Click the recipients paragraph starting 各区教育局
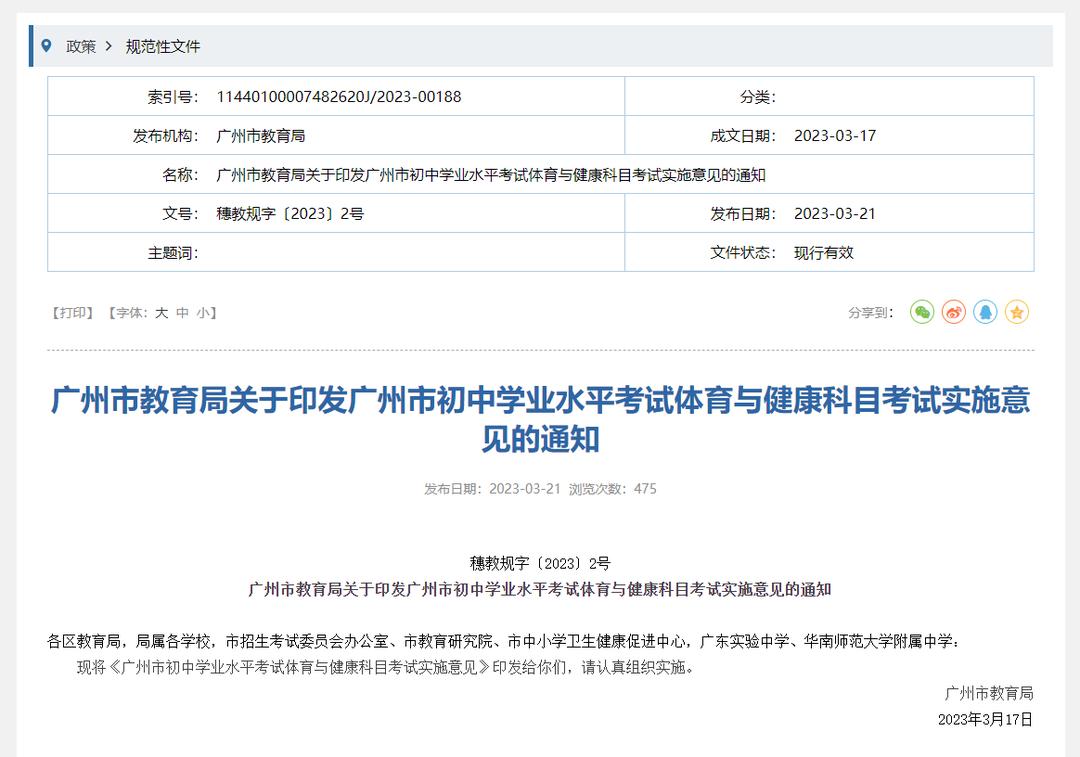This screenshot has height=757, width=1080. click(503, 641)
